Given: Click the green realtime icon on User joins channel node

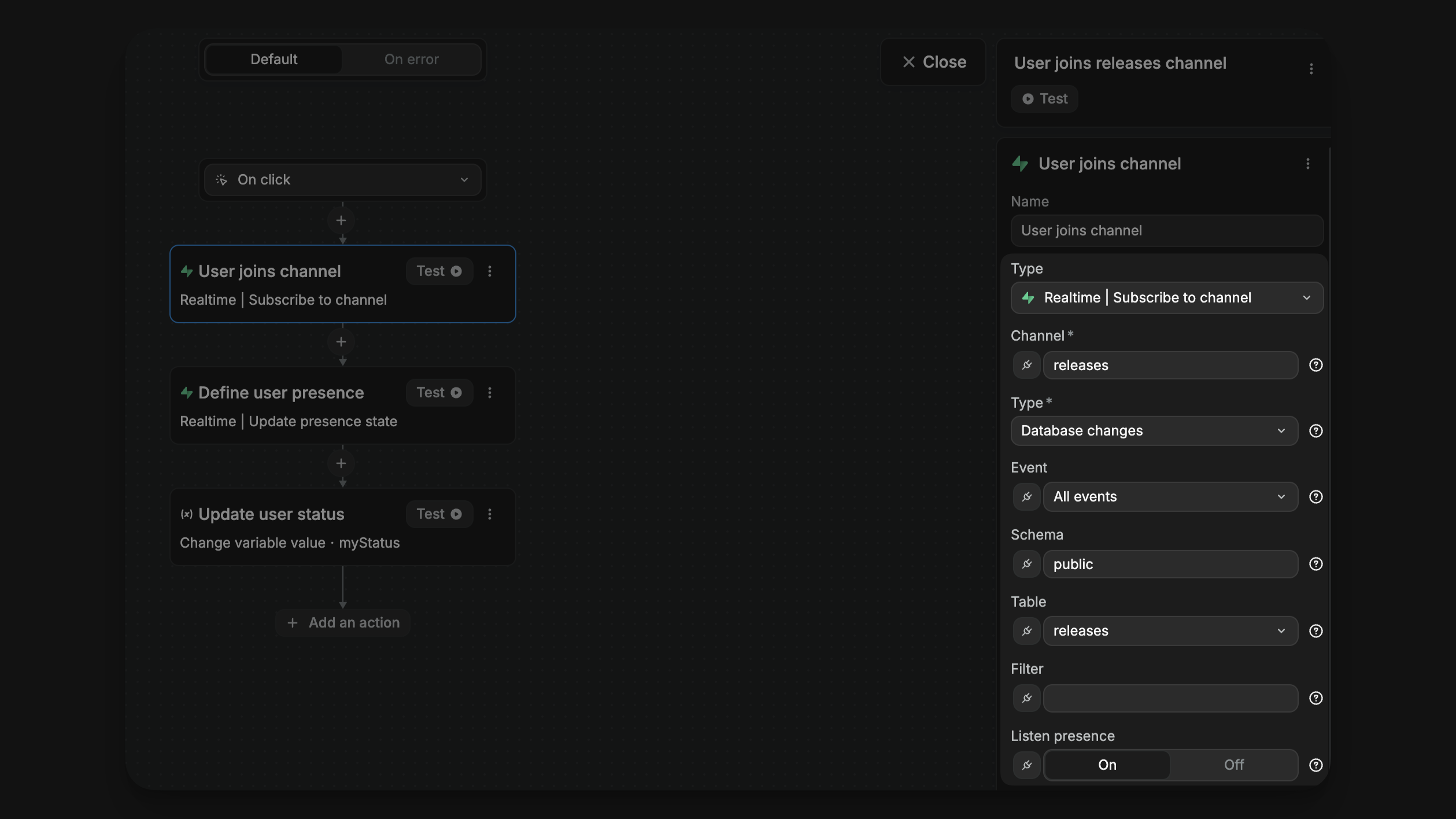Looking at the screenshot, I should pyautogui.click(x=187, y=271).
